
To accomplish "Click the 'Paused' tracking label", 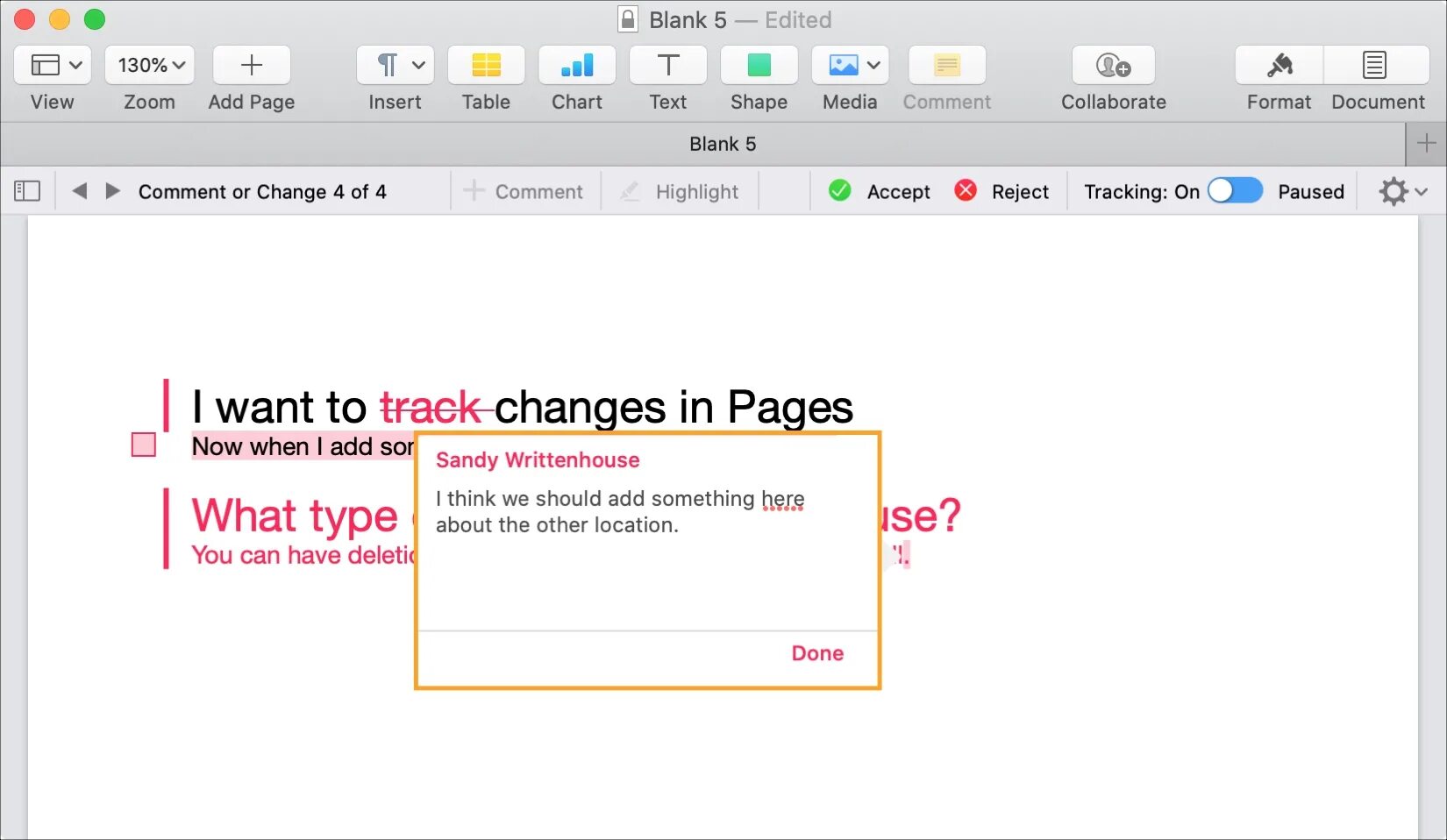I will tap(1310, 191).
